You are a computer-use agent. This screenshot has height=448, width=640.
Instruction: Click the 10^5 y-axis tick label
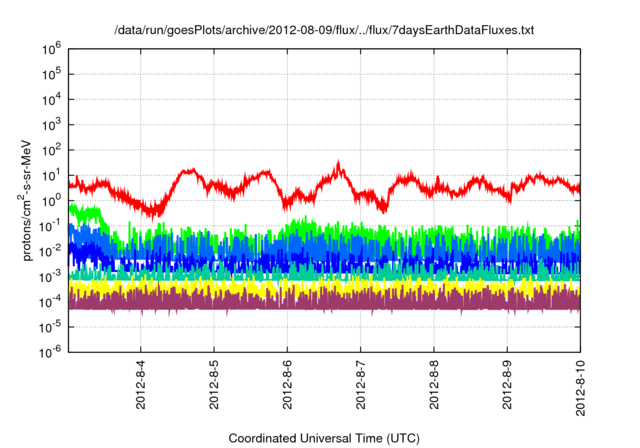pos(52,74)
